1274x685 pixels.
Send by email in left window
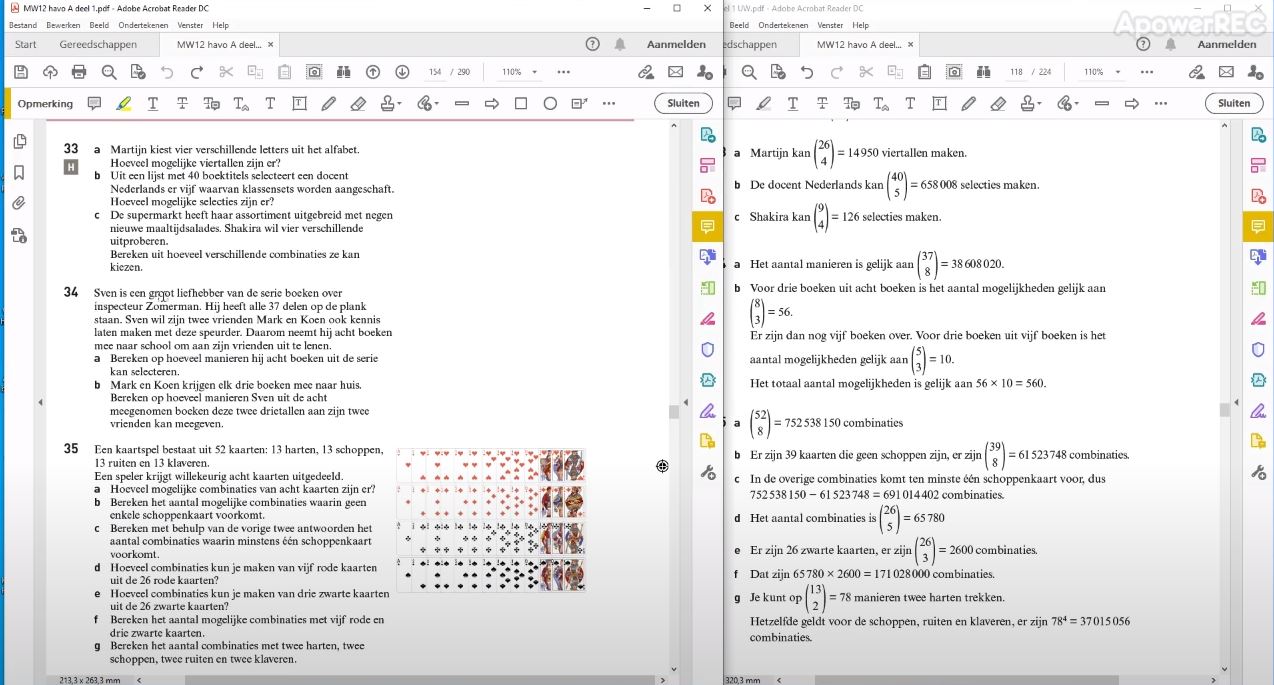pos(675,72)
